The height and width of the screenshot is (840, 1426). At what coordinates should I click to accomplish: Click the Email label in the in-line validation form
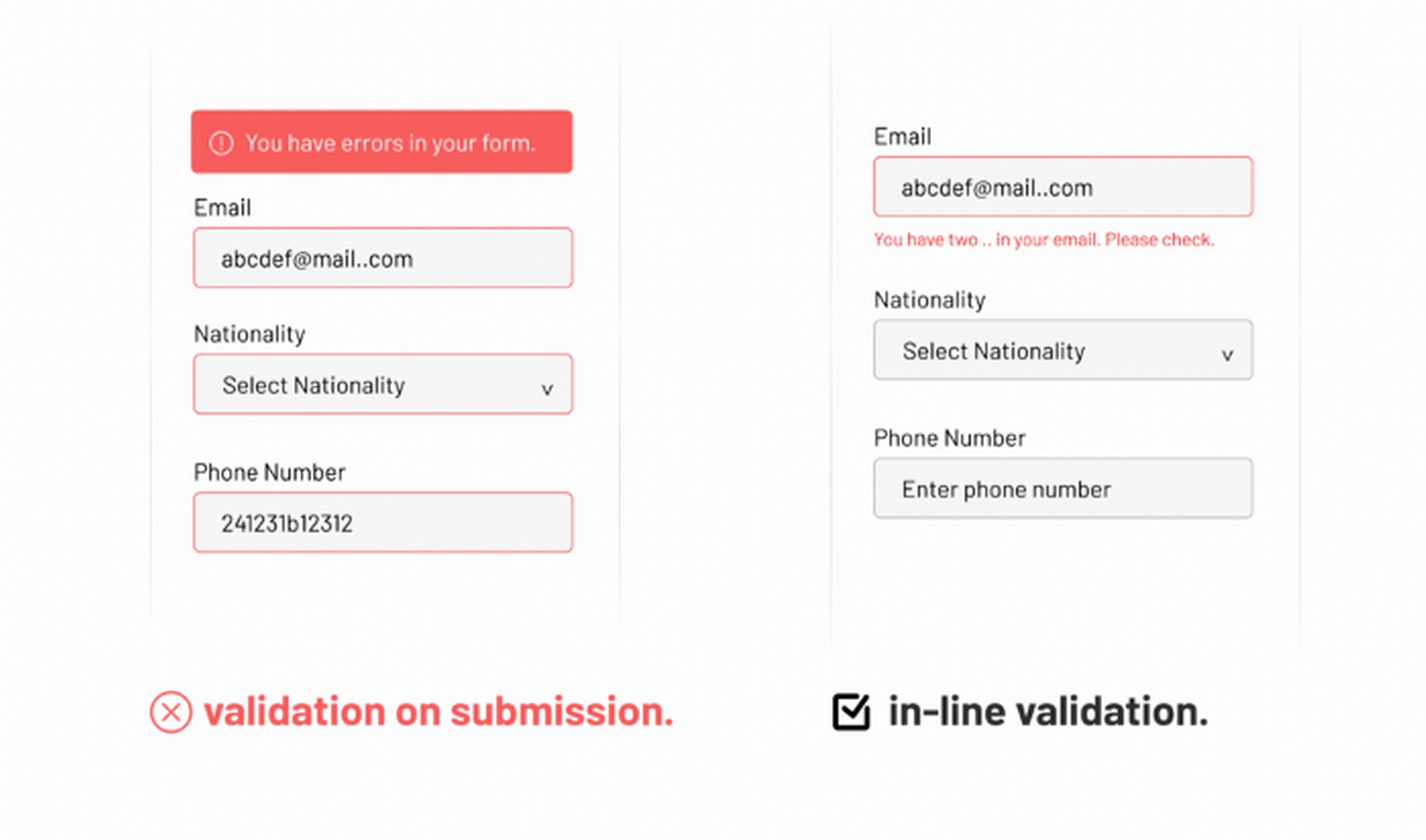(x=902, y=136)
